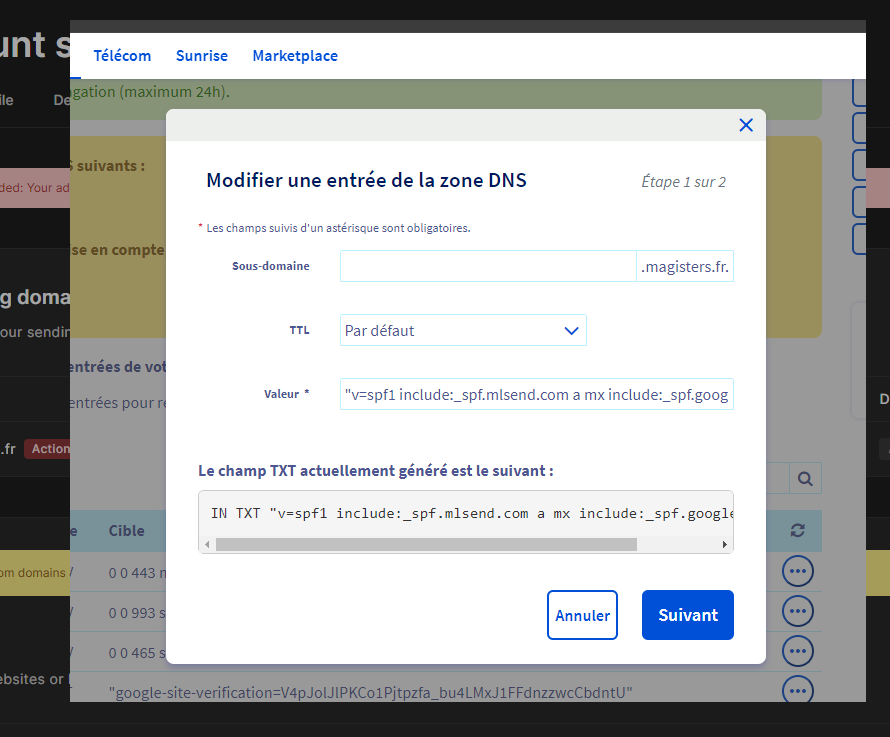Open actions menu for 0 0 443 row

point(797,571)
